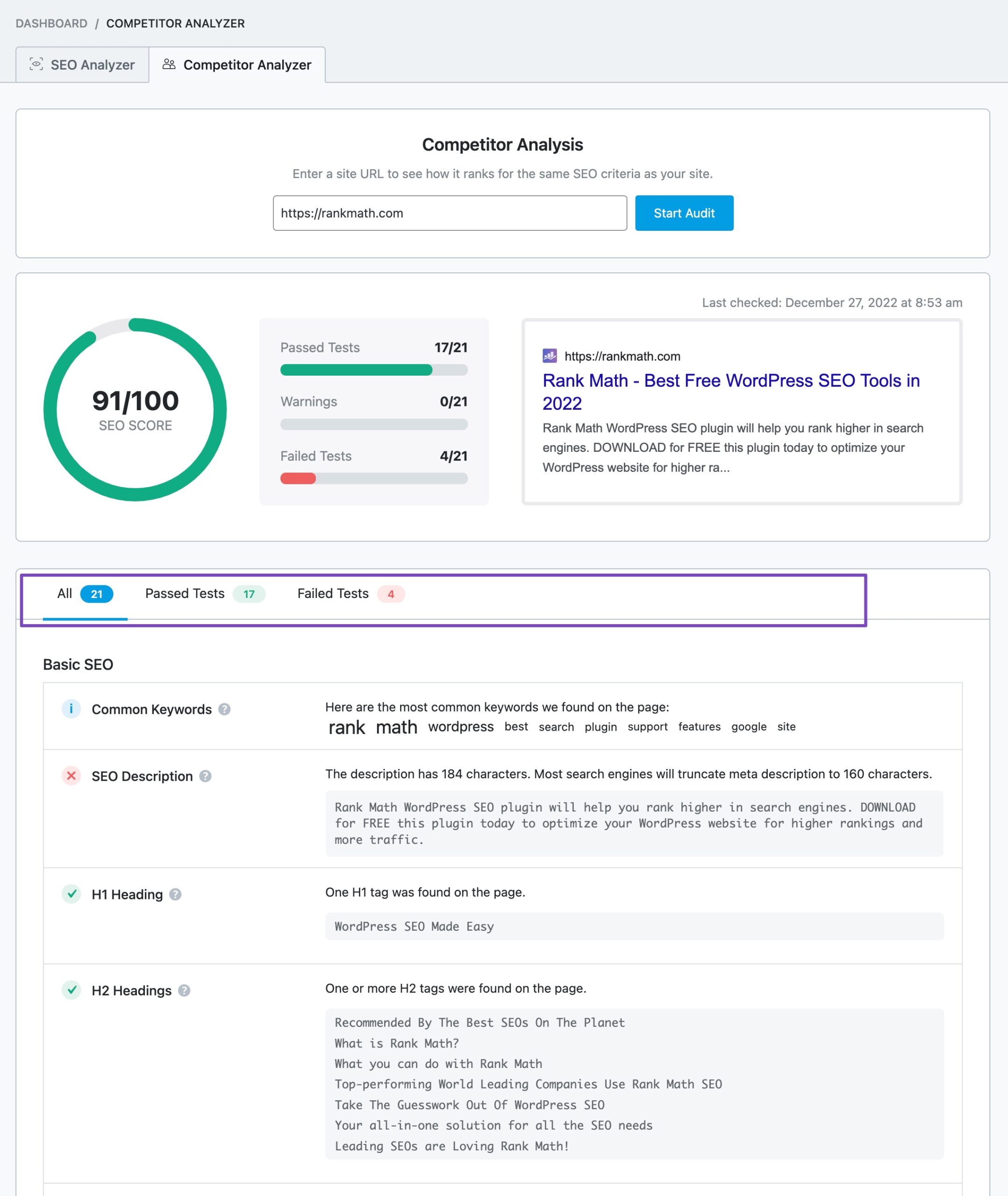This screenshot has height=1196, width=1008.
Task: Click the H2 Headings passed checkmark icon
Action: coord(71,990)
